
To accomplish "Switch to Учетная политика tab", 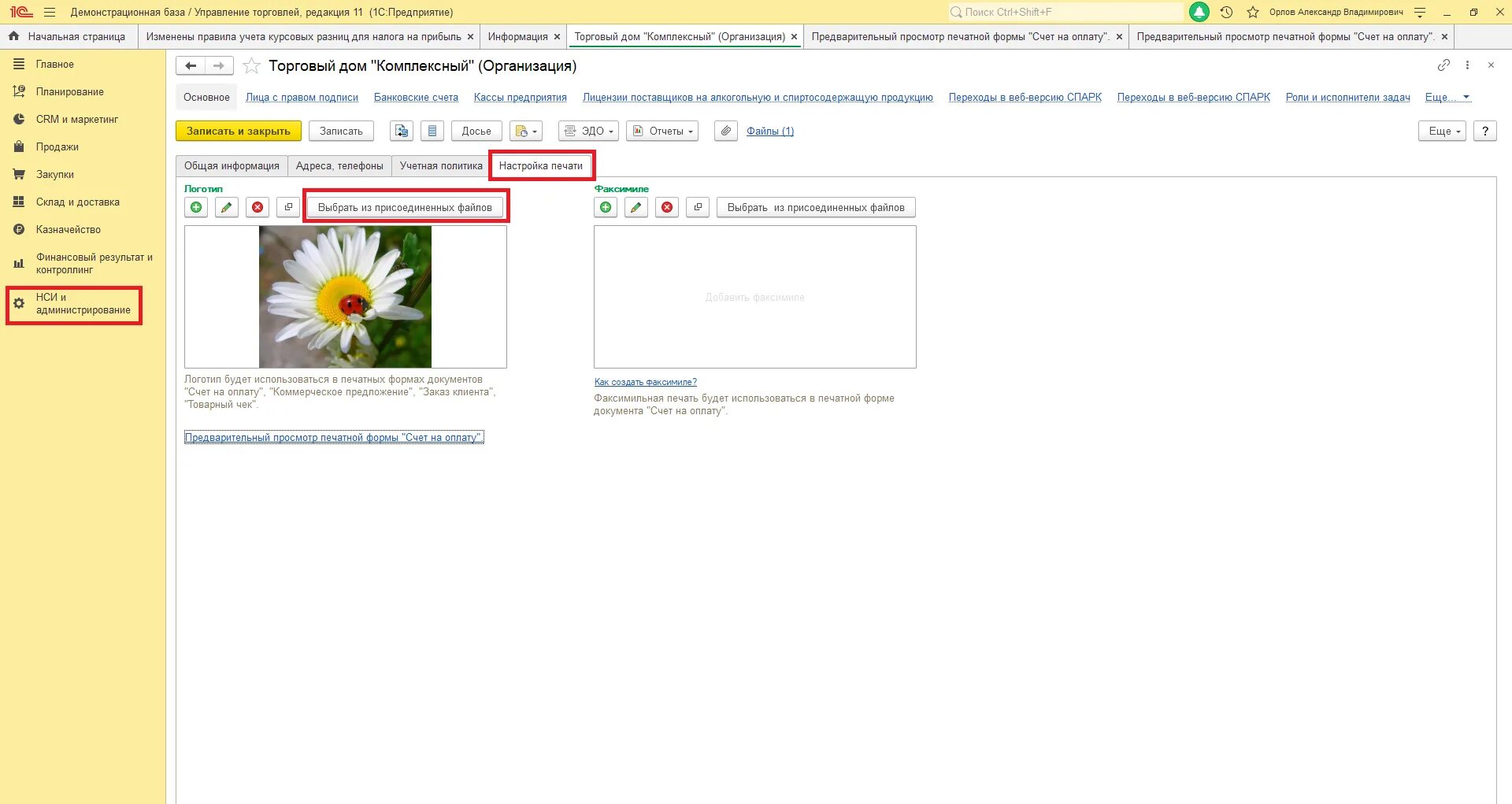I will click(x=441, y=166).
